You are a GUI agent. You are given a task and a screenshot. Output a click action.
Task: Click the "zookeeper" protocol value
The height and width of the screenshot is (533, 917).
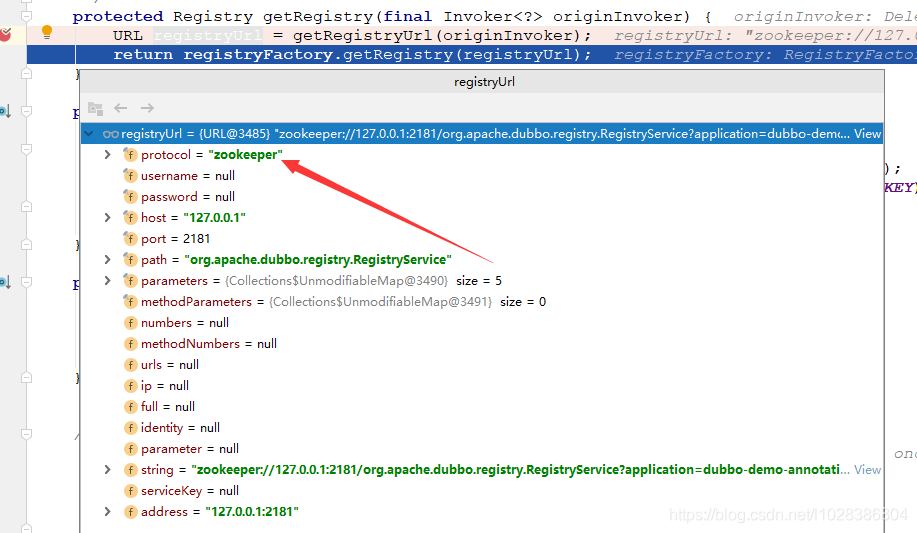click(x=246, y=154)
